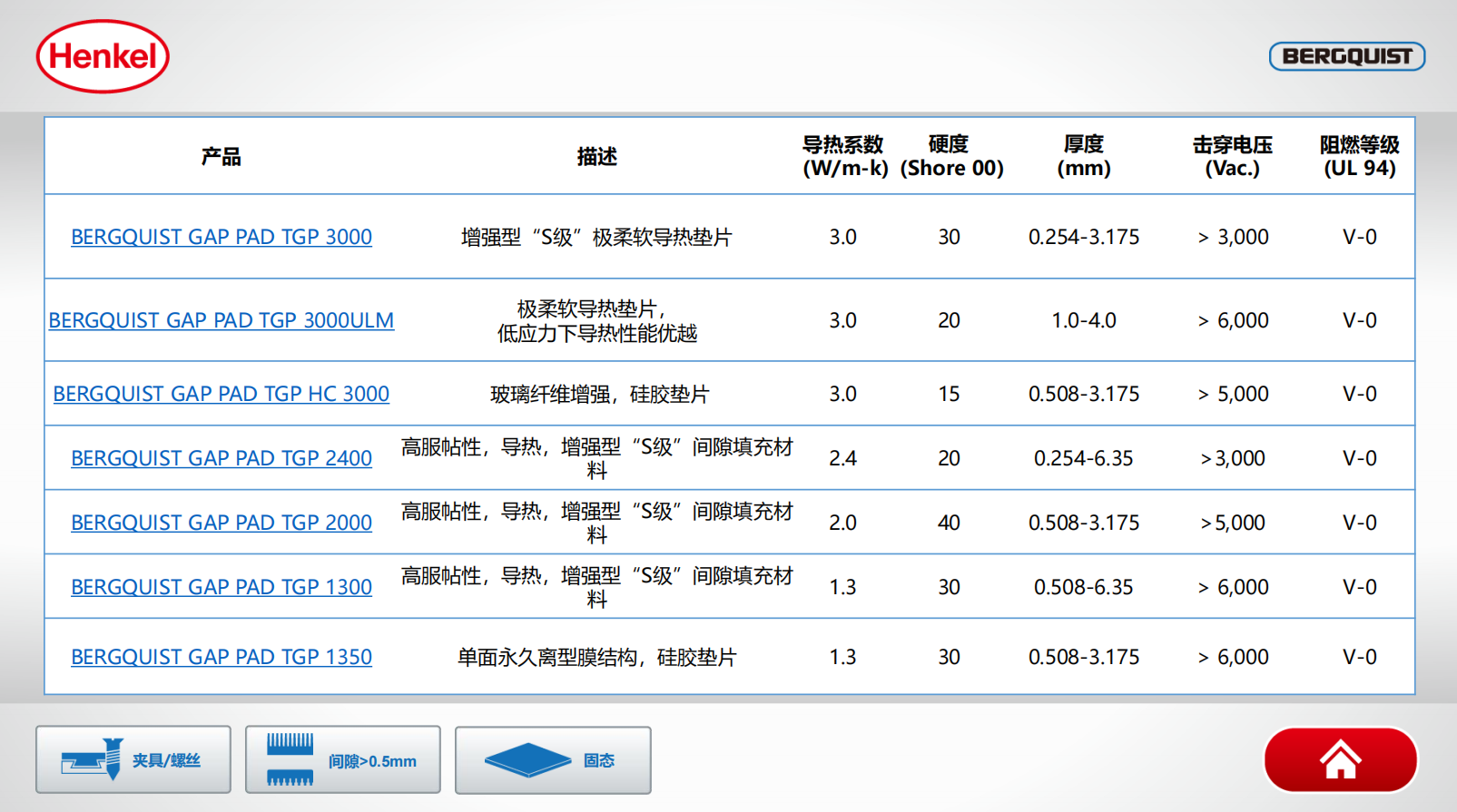The image size is (1457, 812).
Task: Click the 导热系数 column header
Action: (843, 156)
